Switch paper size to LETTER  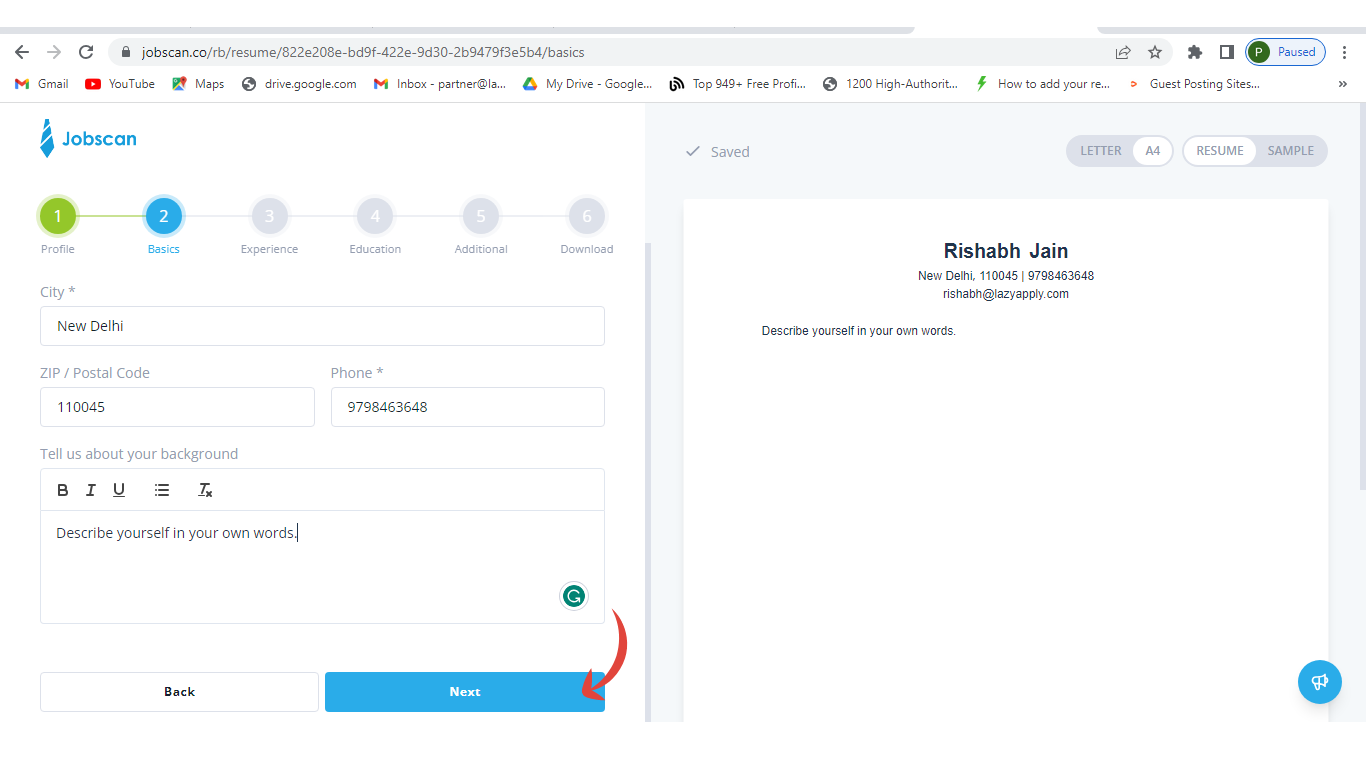[1100, 151]
